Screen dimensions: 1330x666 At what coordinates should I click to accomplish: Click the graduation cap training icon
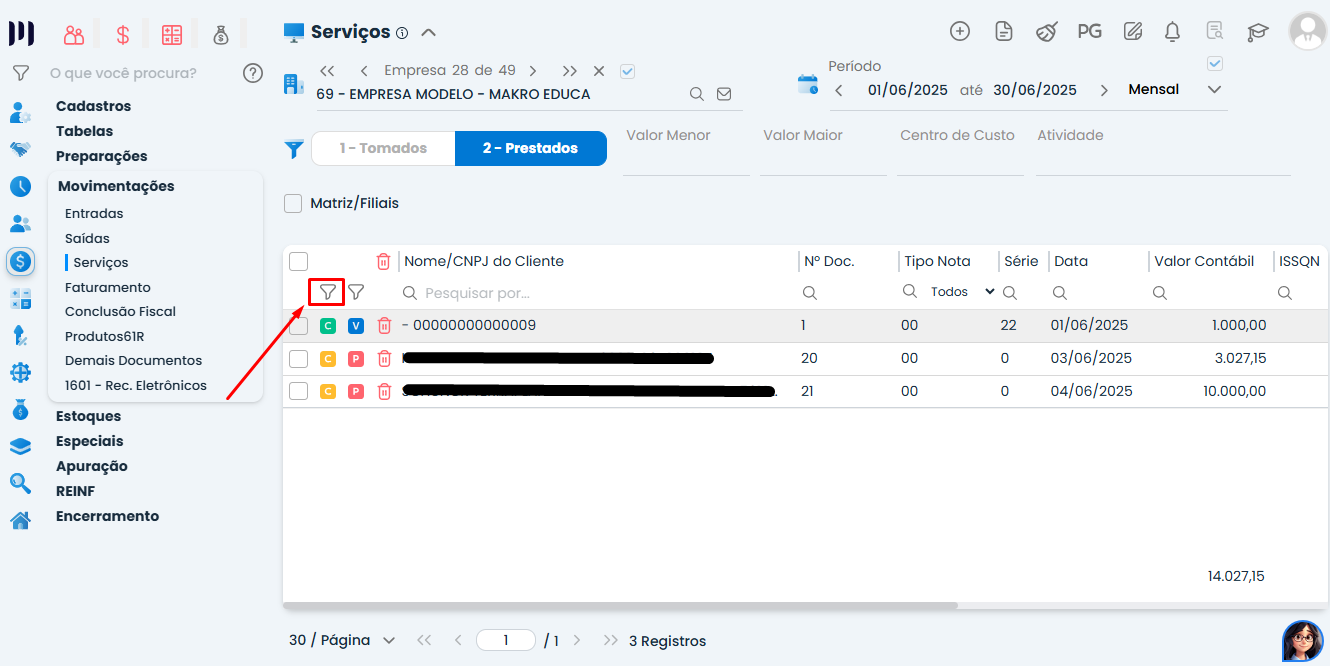point(1258,31)
